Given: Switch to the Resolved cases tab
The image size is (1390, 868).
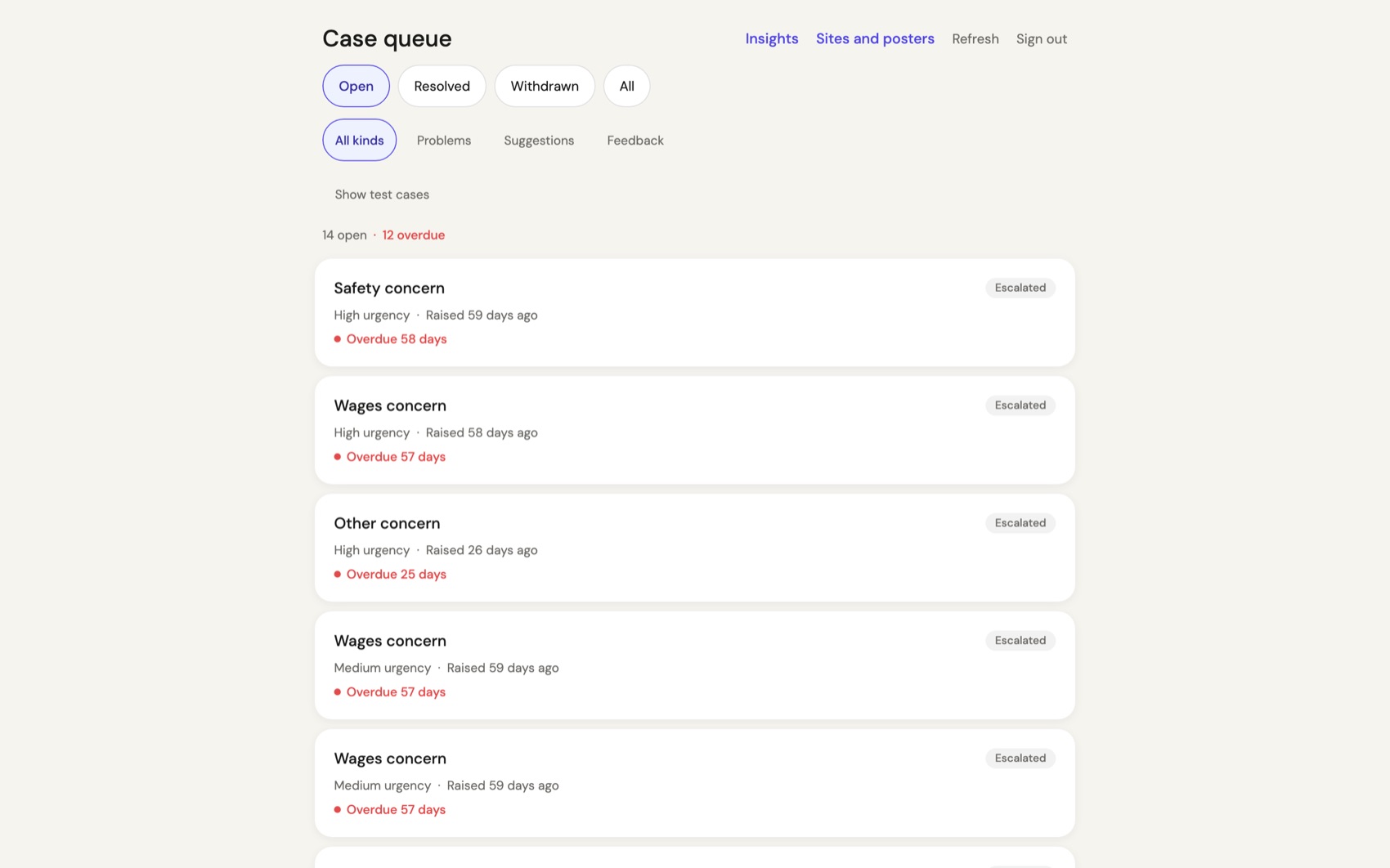Looking at the screenshot, I should click(442, 86).
